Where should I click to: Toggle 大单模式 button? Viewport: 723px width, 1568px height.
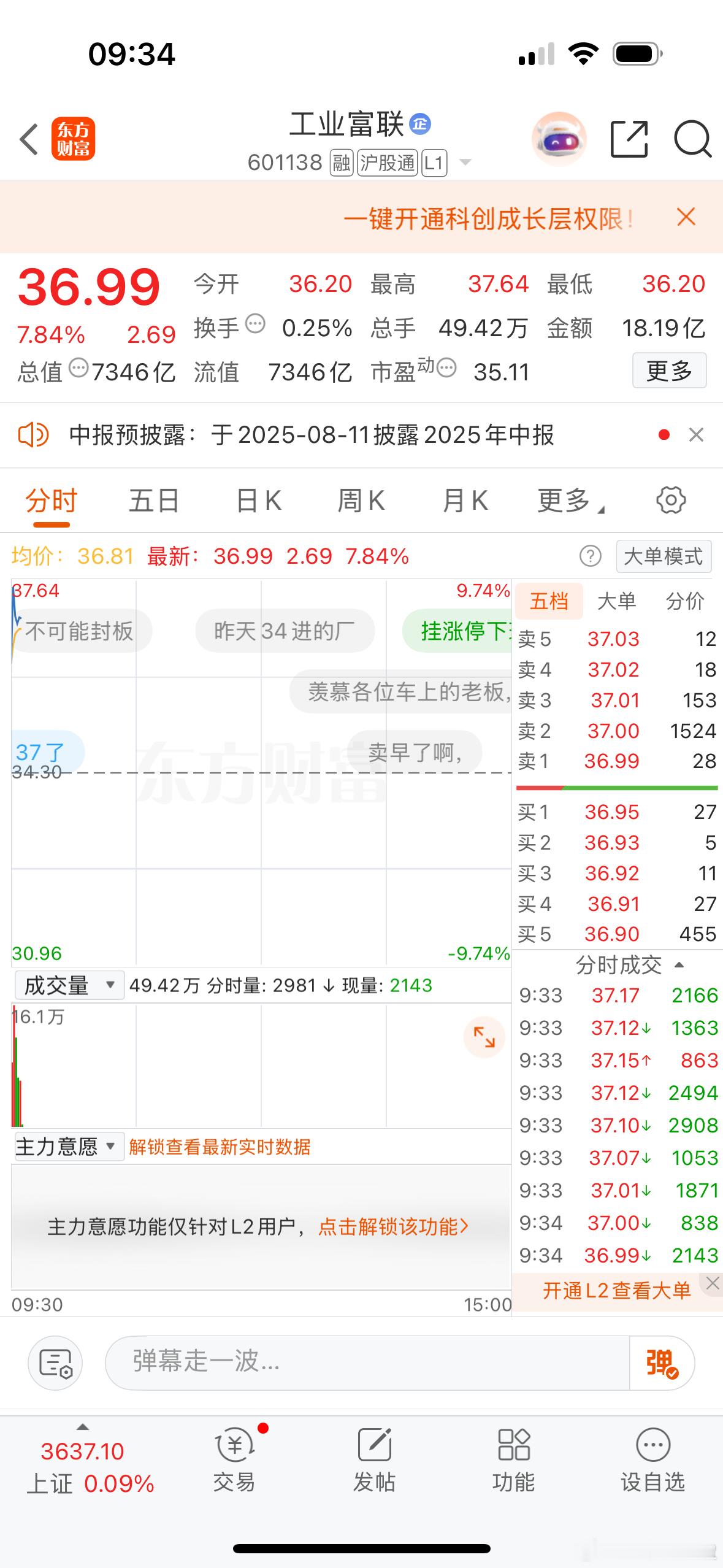(663, 556)
